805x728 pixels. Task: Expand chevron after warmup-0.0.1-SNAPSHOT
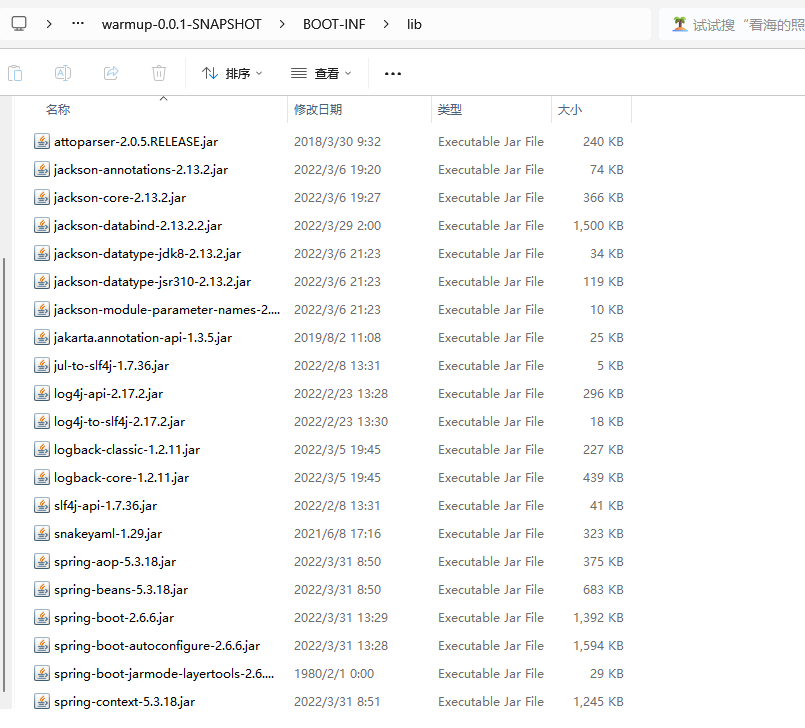[282, 24]
